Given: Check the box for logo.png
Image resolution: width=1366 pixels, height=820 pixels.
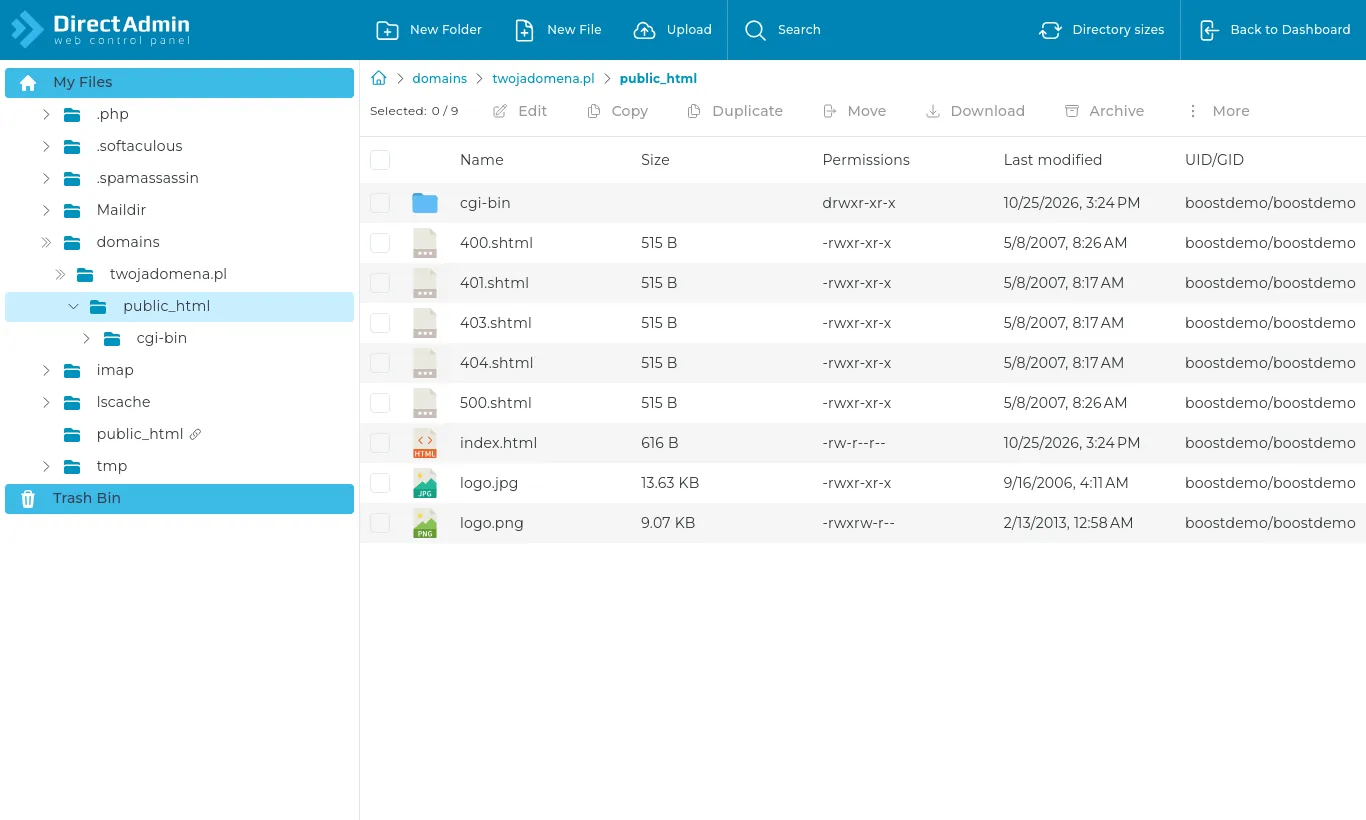Looking at the screenshot, I should coord(380,523).
